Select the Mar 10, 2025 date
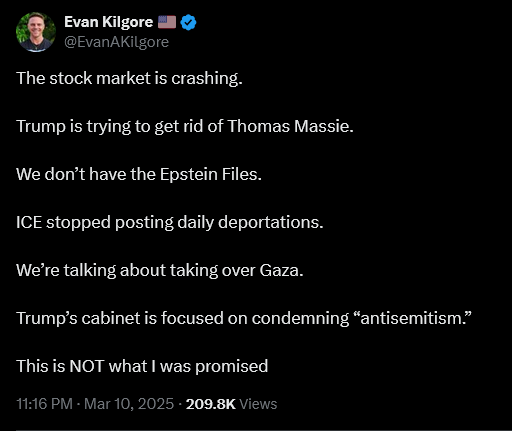 point(129,404)
